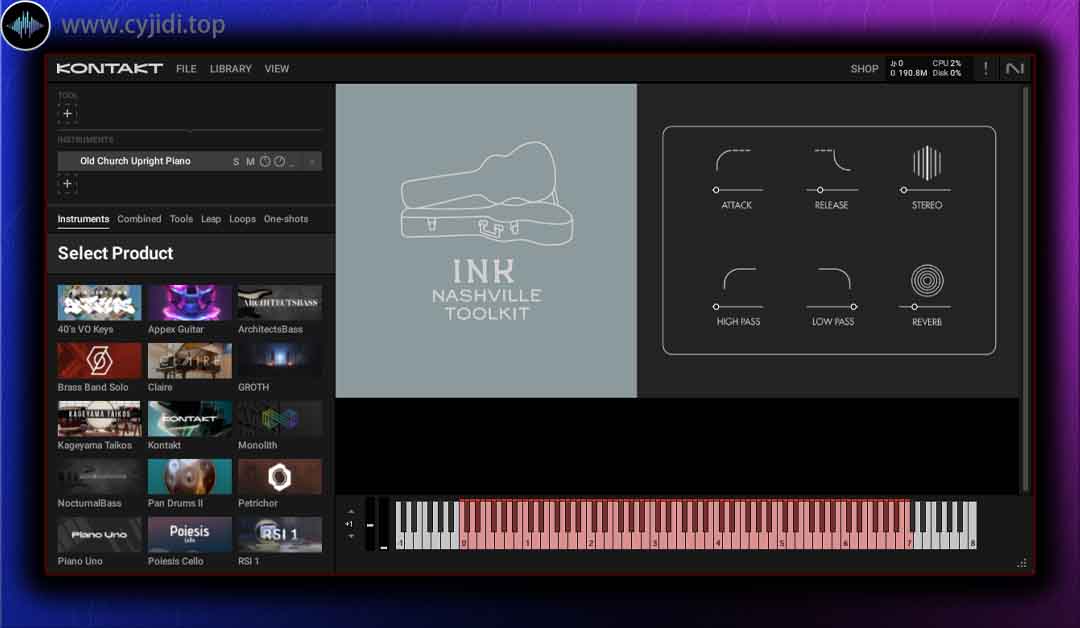Shift keyboard octave up with arrow
Screen dimensions: 1080x628
point(351,512)
